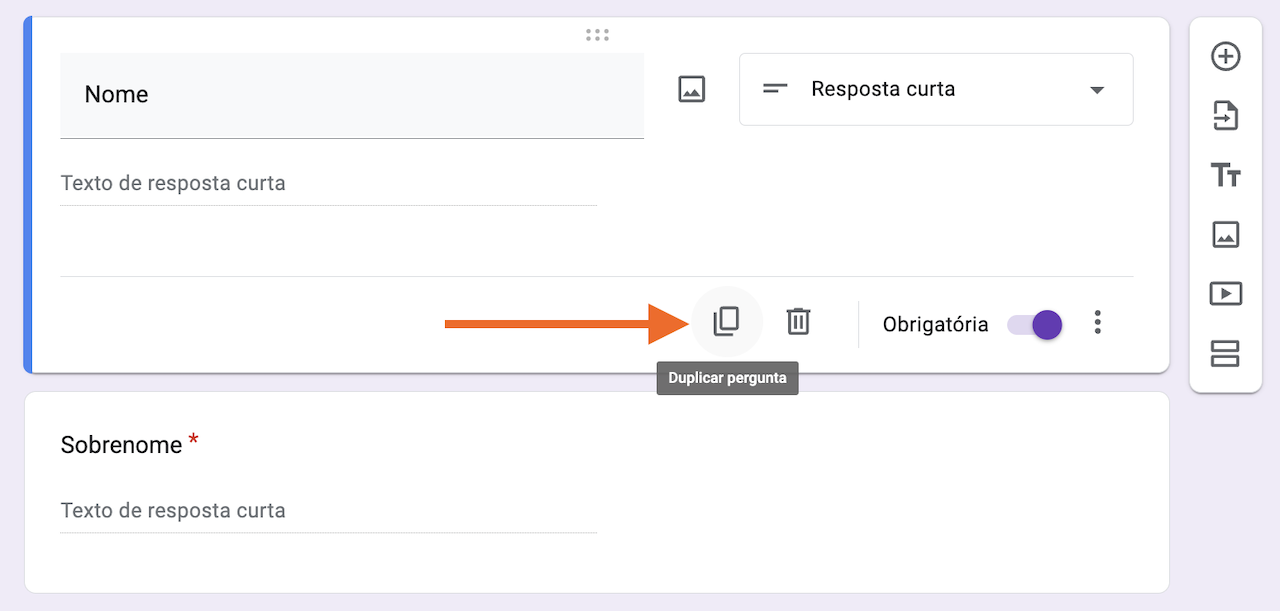Image resolution: width=1280 pixels, height=611 pixels.
Task: Add a title and description block
Action: pos(1225,176)
